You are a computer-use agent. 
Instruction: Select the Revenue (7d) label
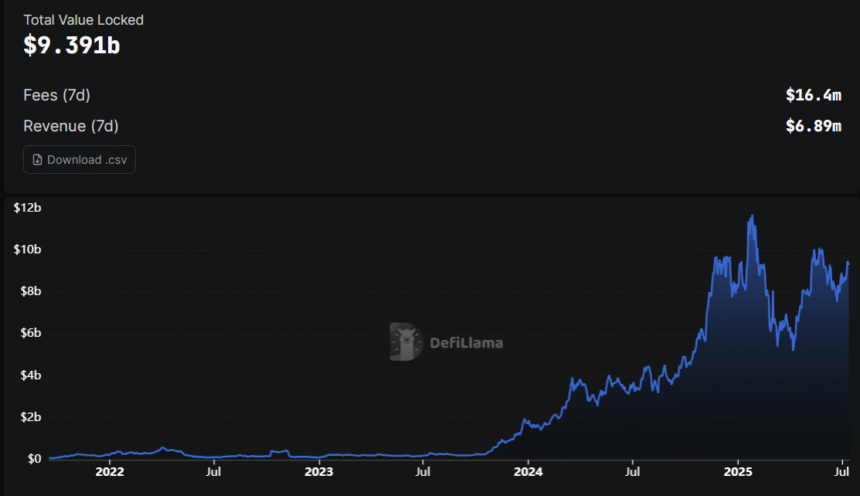coord(77,126)
